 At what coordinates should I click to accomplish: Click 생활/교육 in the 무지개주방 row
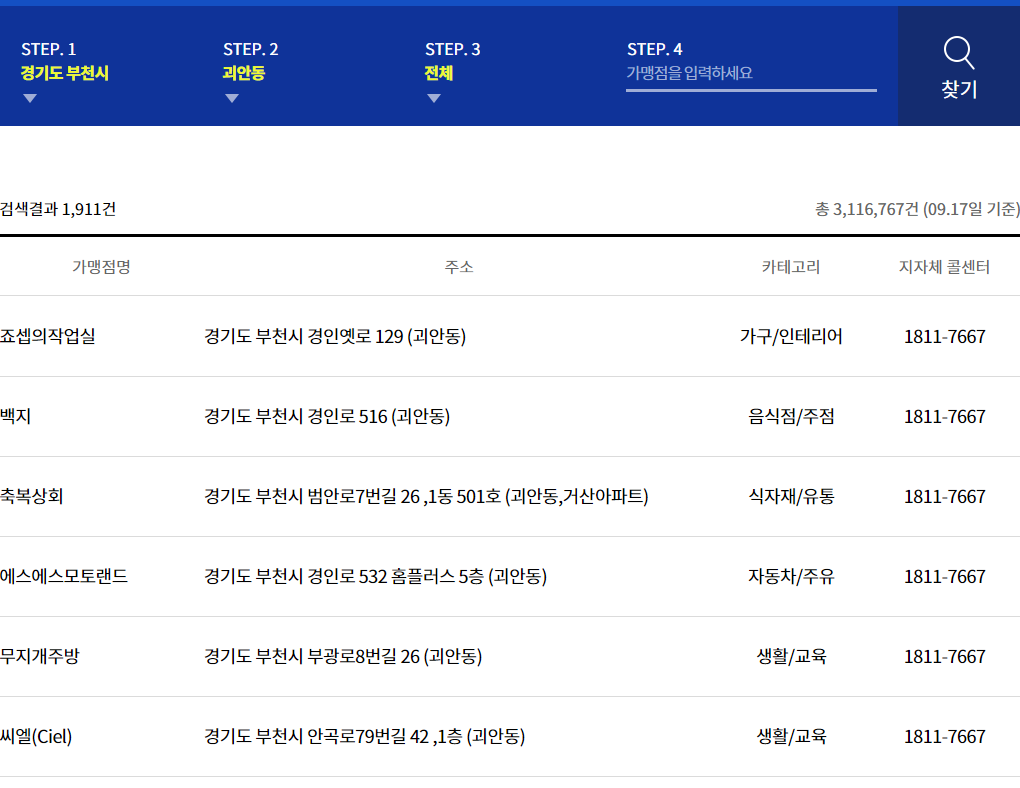[x=791, y=657]
